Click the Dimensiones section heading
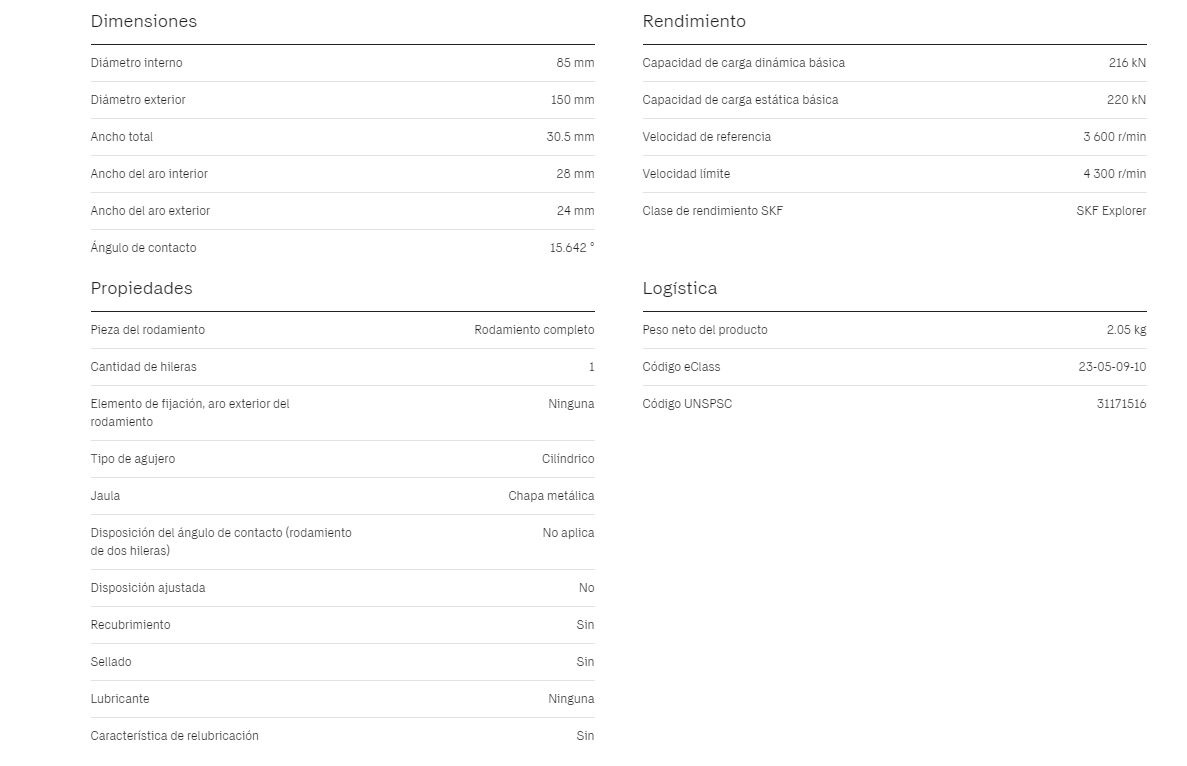 (143, 21)
